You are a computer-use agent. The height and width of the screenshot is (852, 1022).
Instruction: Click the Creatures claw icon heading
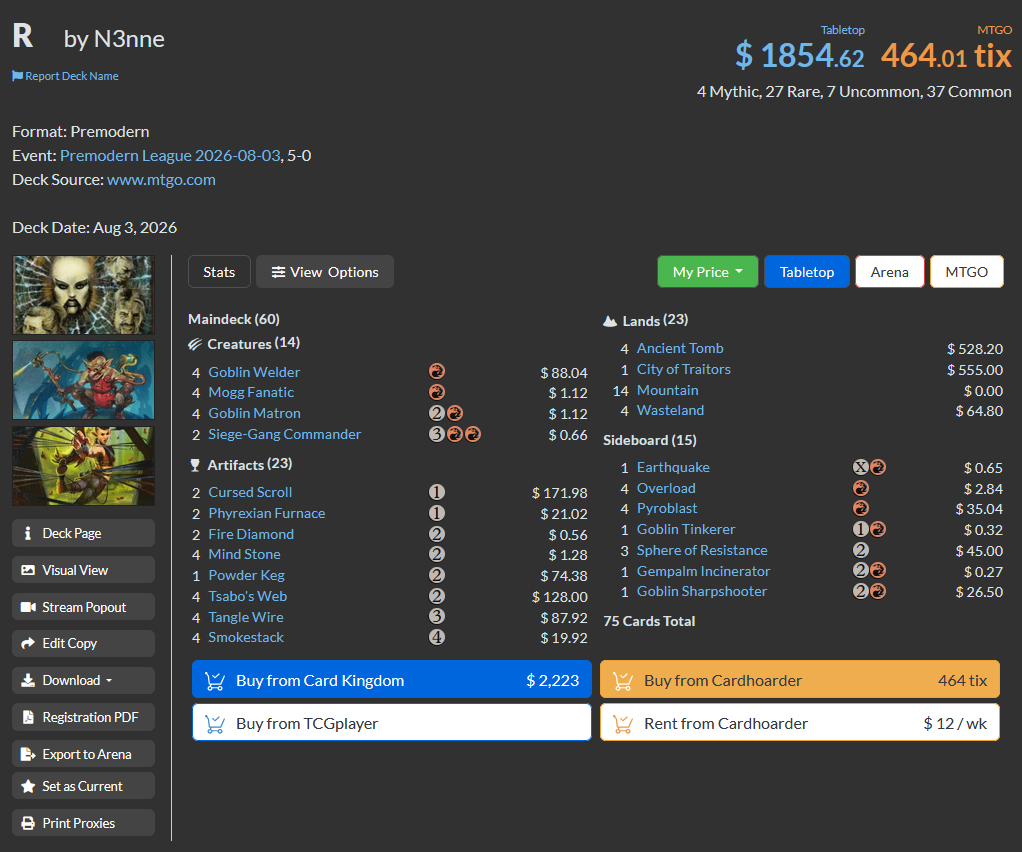[195, 344]
